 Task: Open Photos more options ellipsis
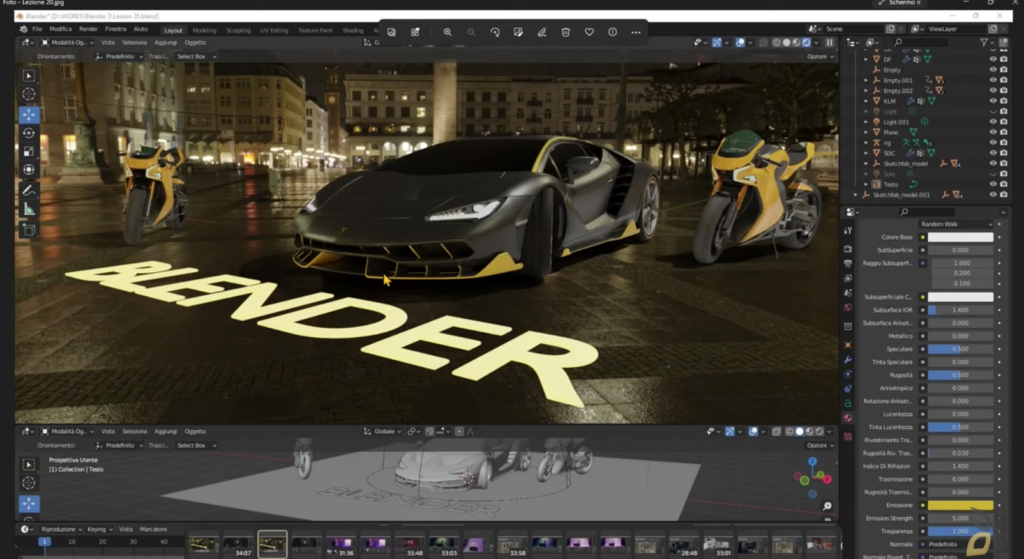pyautogui.click(x=636, y=32)
